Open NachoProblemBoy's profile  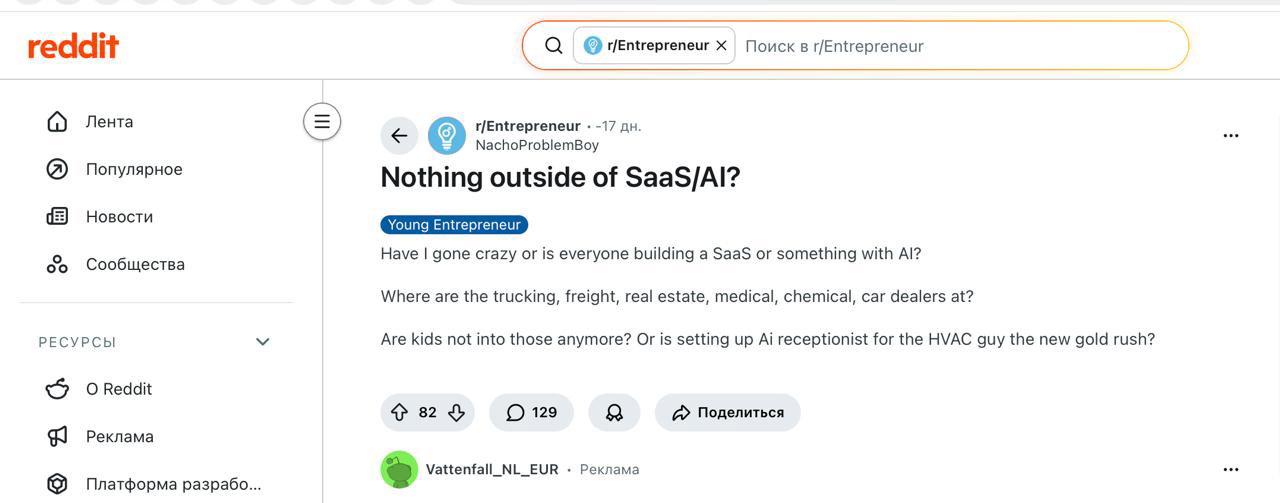click(537, 145)
